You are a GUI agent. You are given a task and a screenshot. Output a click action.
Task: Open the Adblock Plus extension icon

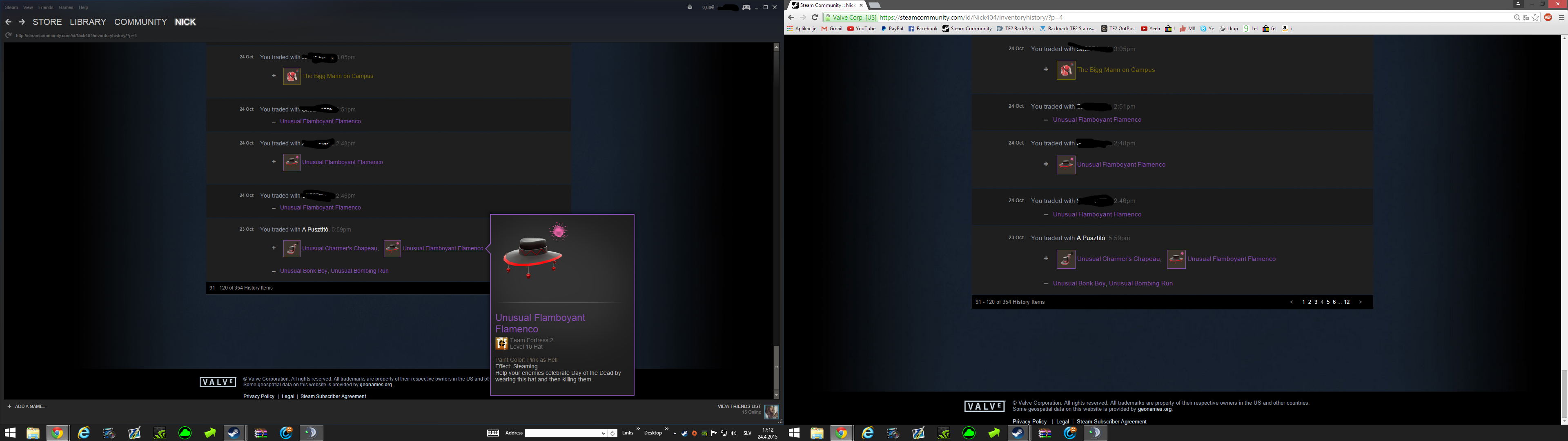pyautogui.click(x=1548, y=18)
